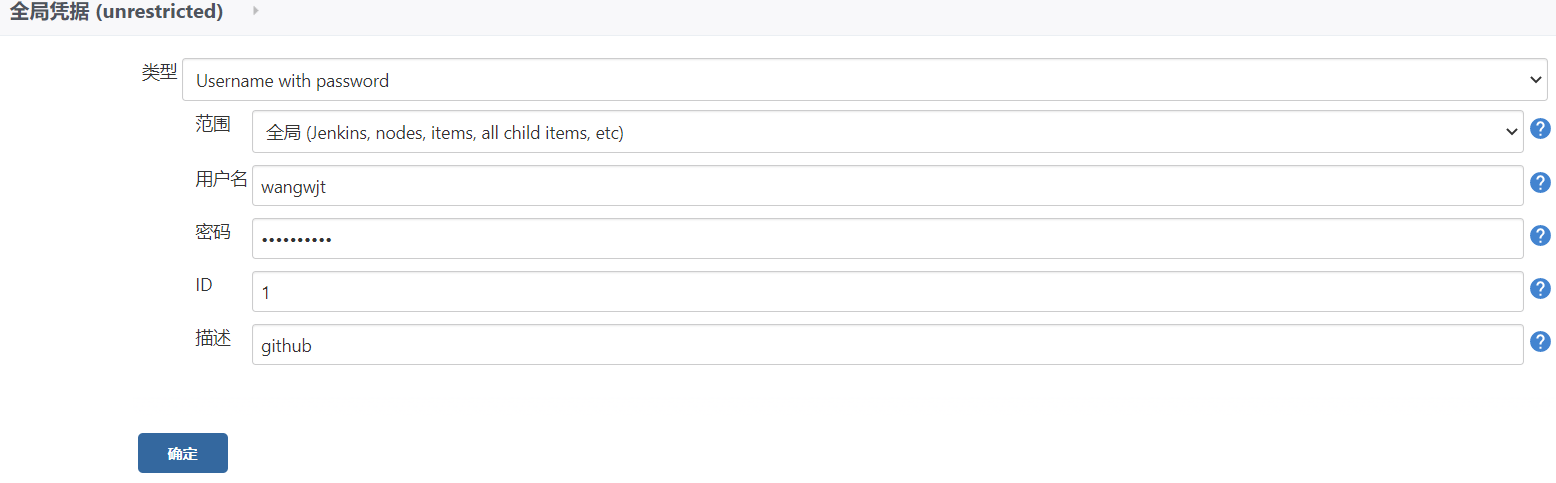Click the 范围 label text

213,124
